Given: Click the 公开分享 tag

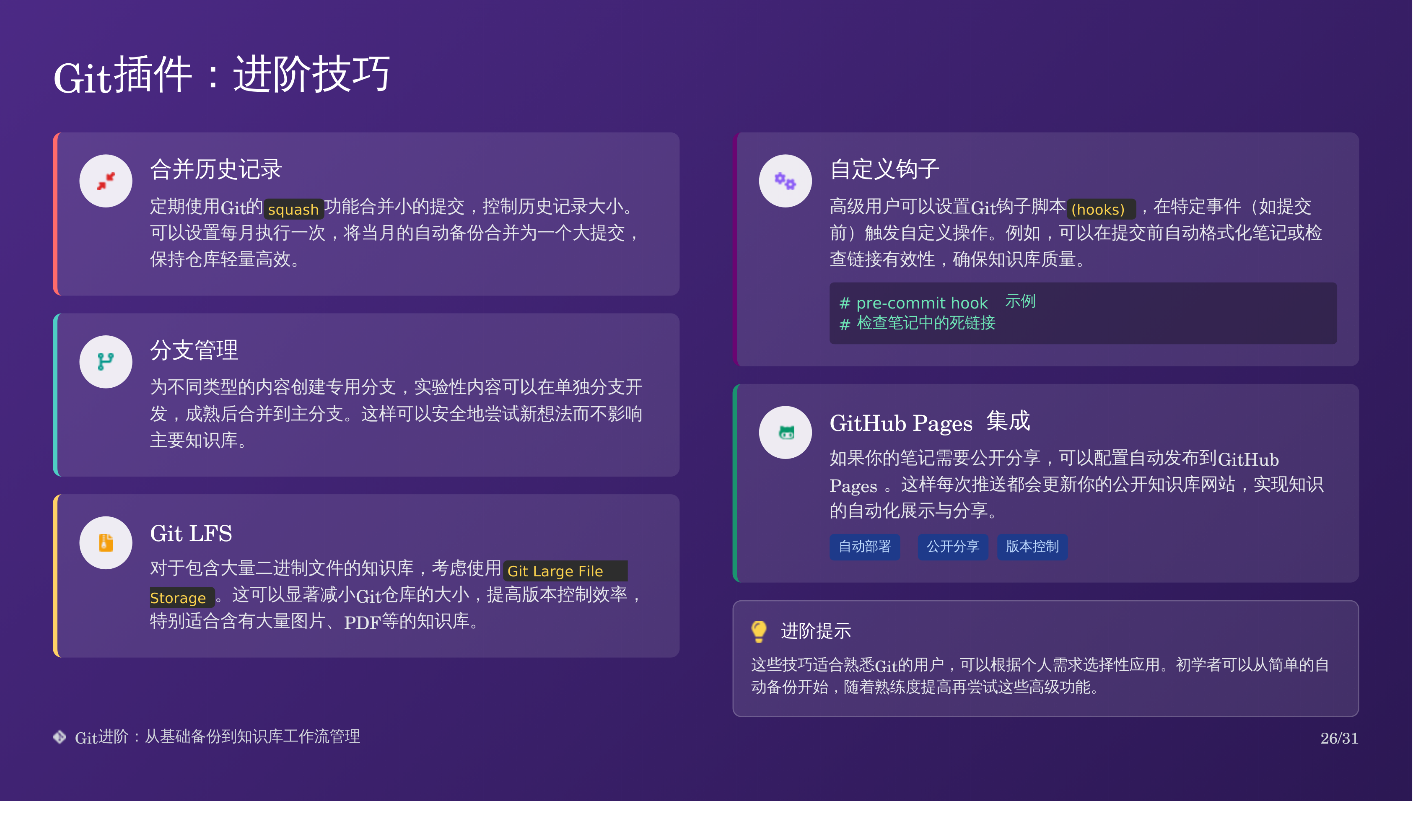Looking at the screenshot, I should pyautogui.click(x=952, y=547).
